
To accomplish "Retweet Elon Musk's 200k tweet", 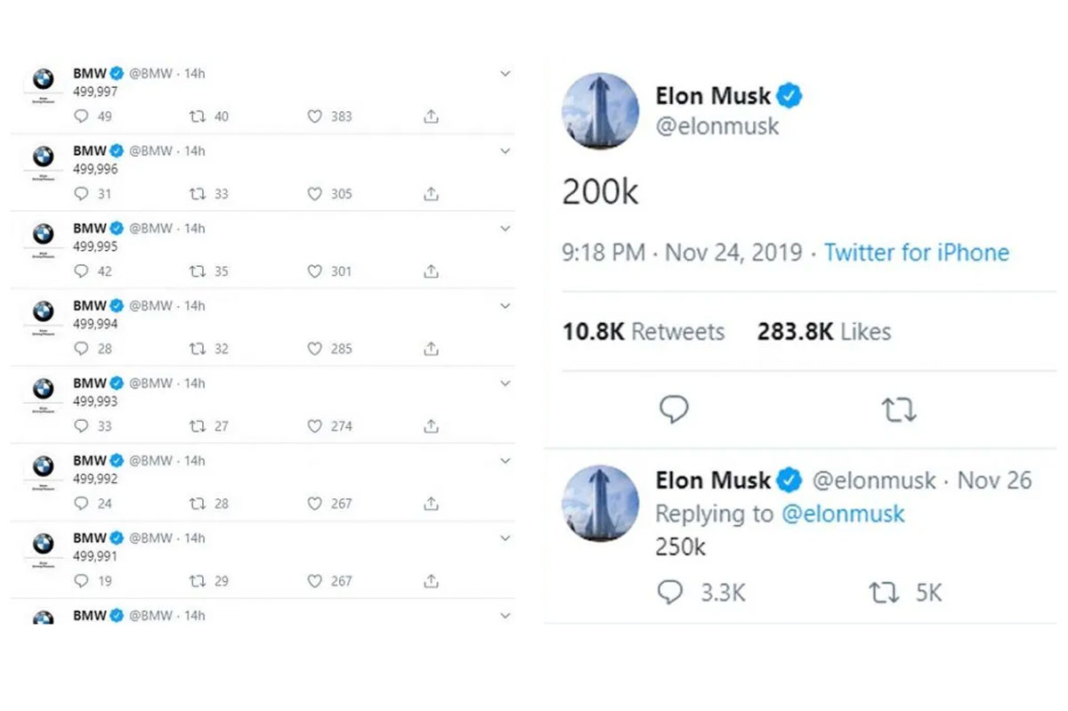I will pyautogui.click(x=898, y=409).
